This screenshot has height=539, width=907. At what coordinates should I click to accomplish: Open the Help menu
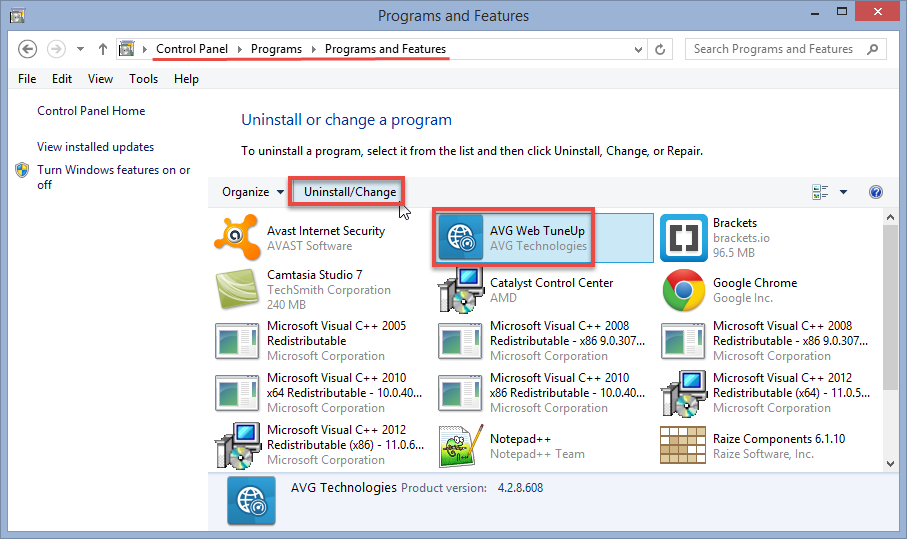(x=186, y=79)
